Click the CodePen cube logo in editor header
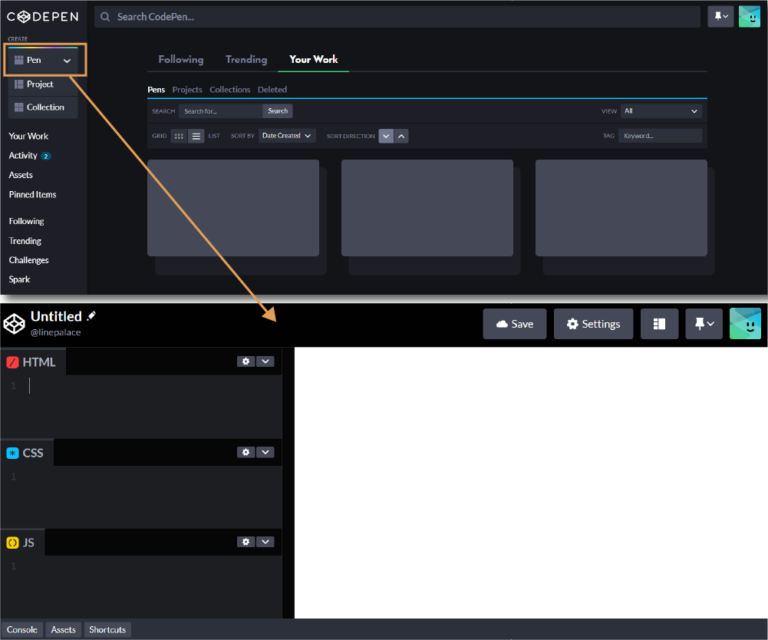 tap(14, 324)
